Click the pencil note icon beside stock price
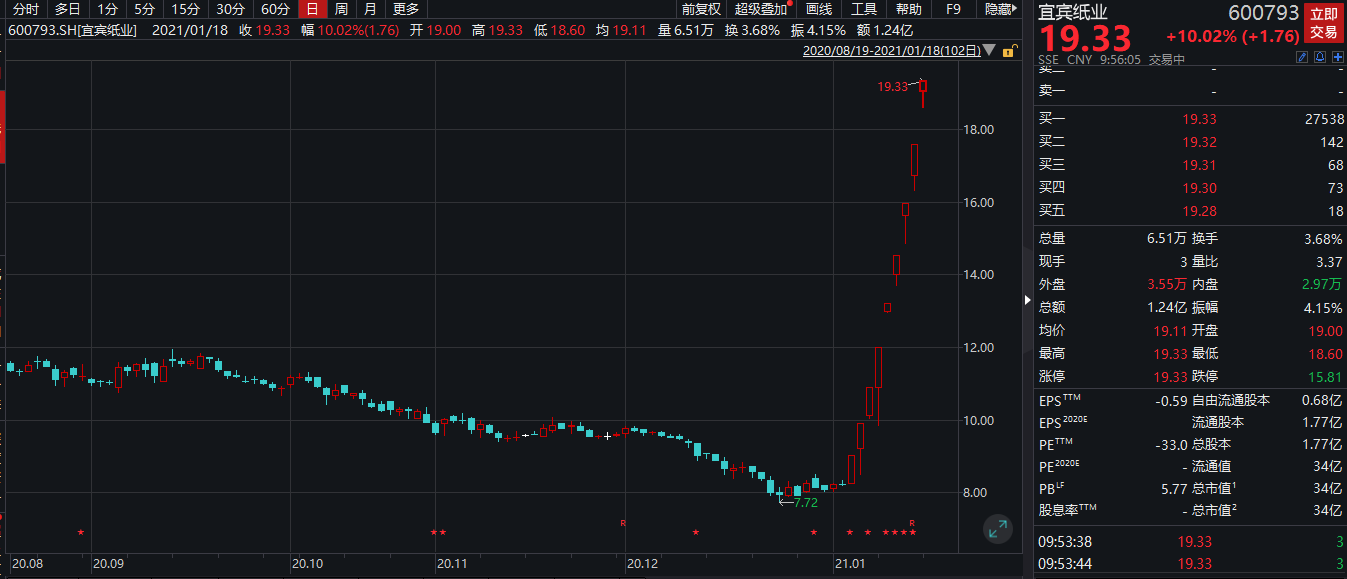 tap(1302, 58)
